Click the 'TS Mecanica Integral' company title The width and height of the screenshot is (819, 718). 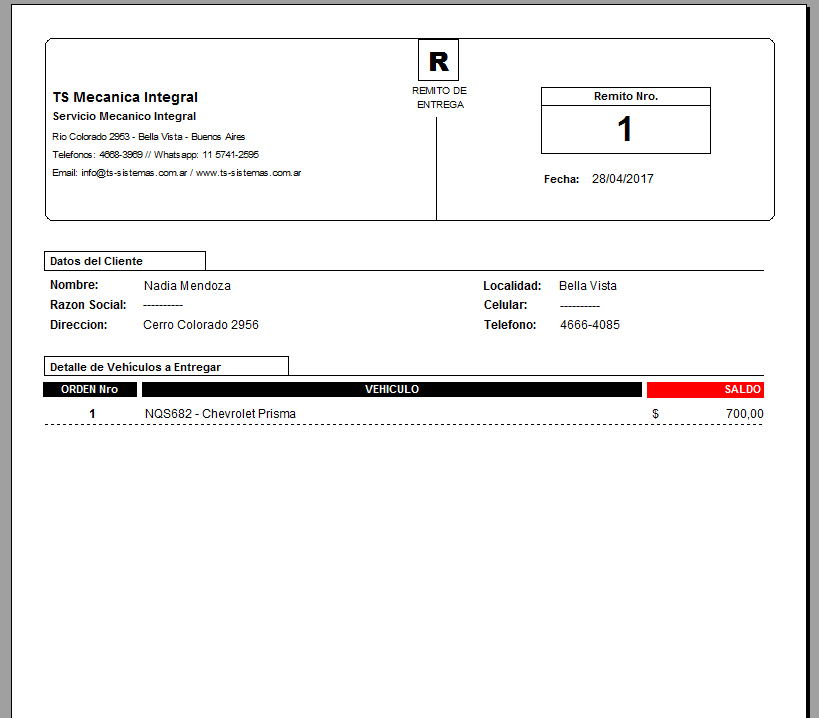(125, 97)
